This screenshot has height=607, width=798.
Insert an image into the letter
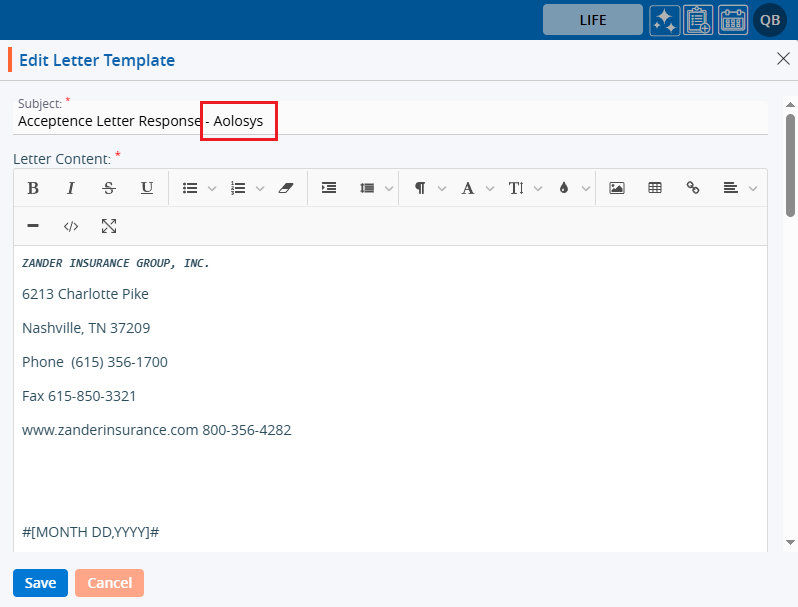pos(617,188)
